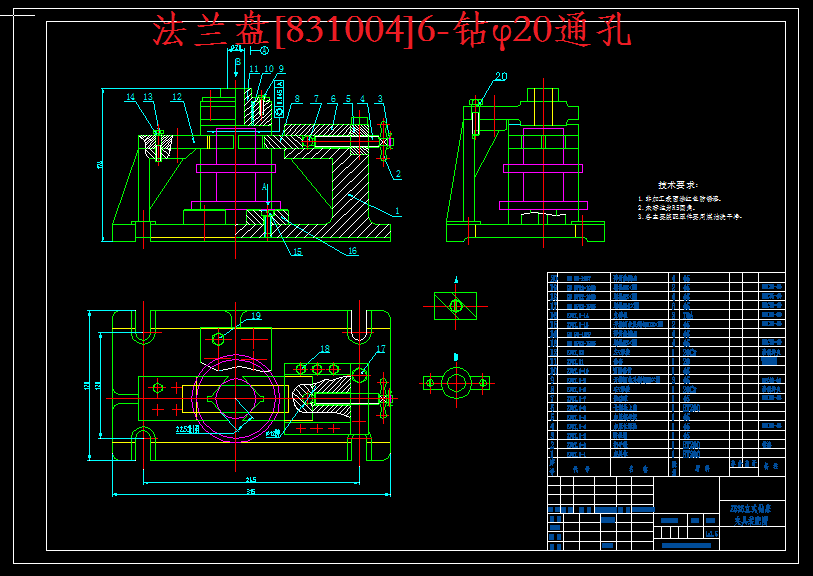Pick part callout number 17 in plan view

pos(381,349)
